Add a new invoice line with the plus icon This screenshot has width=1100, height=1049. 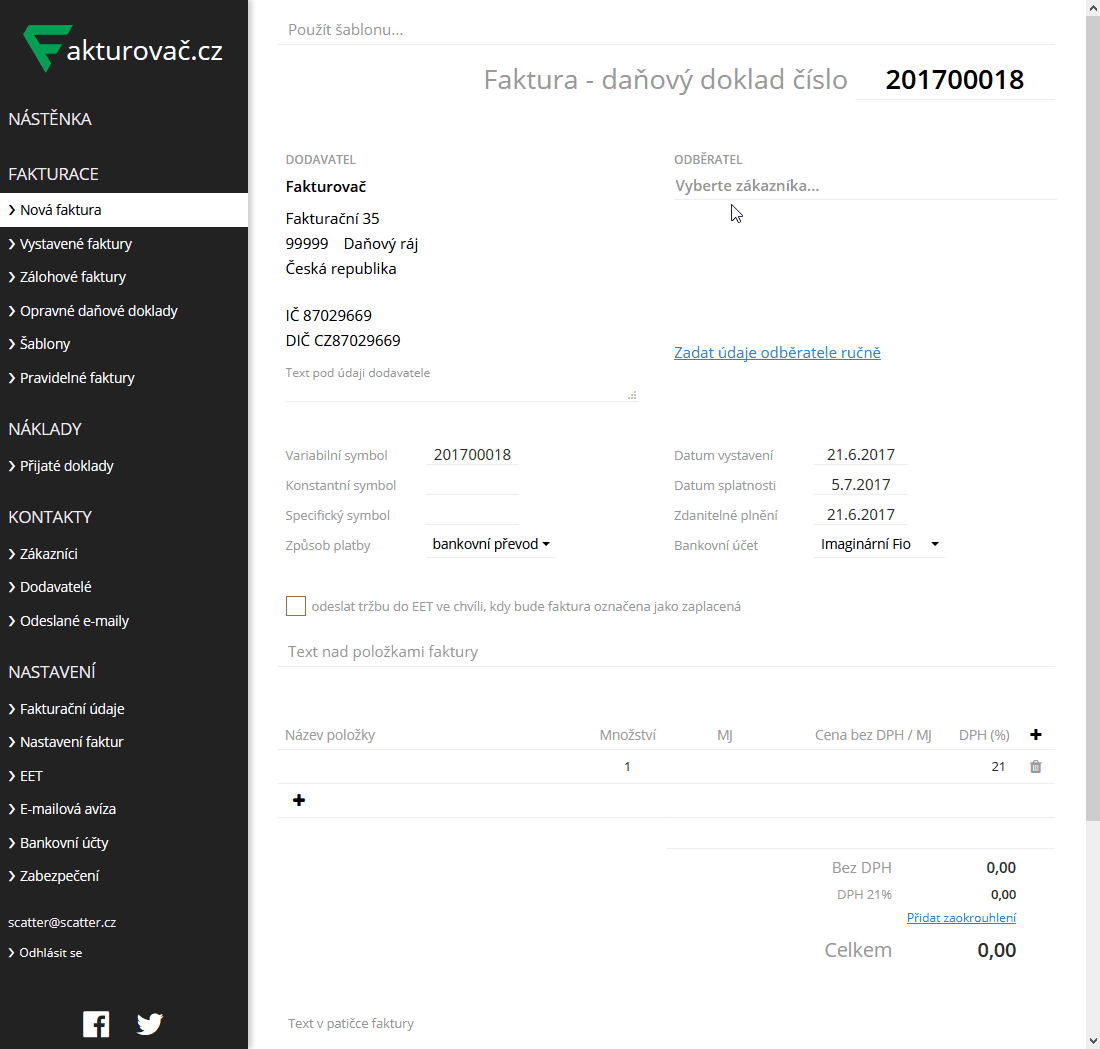(x=298, y=799)
